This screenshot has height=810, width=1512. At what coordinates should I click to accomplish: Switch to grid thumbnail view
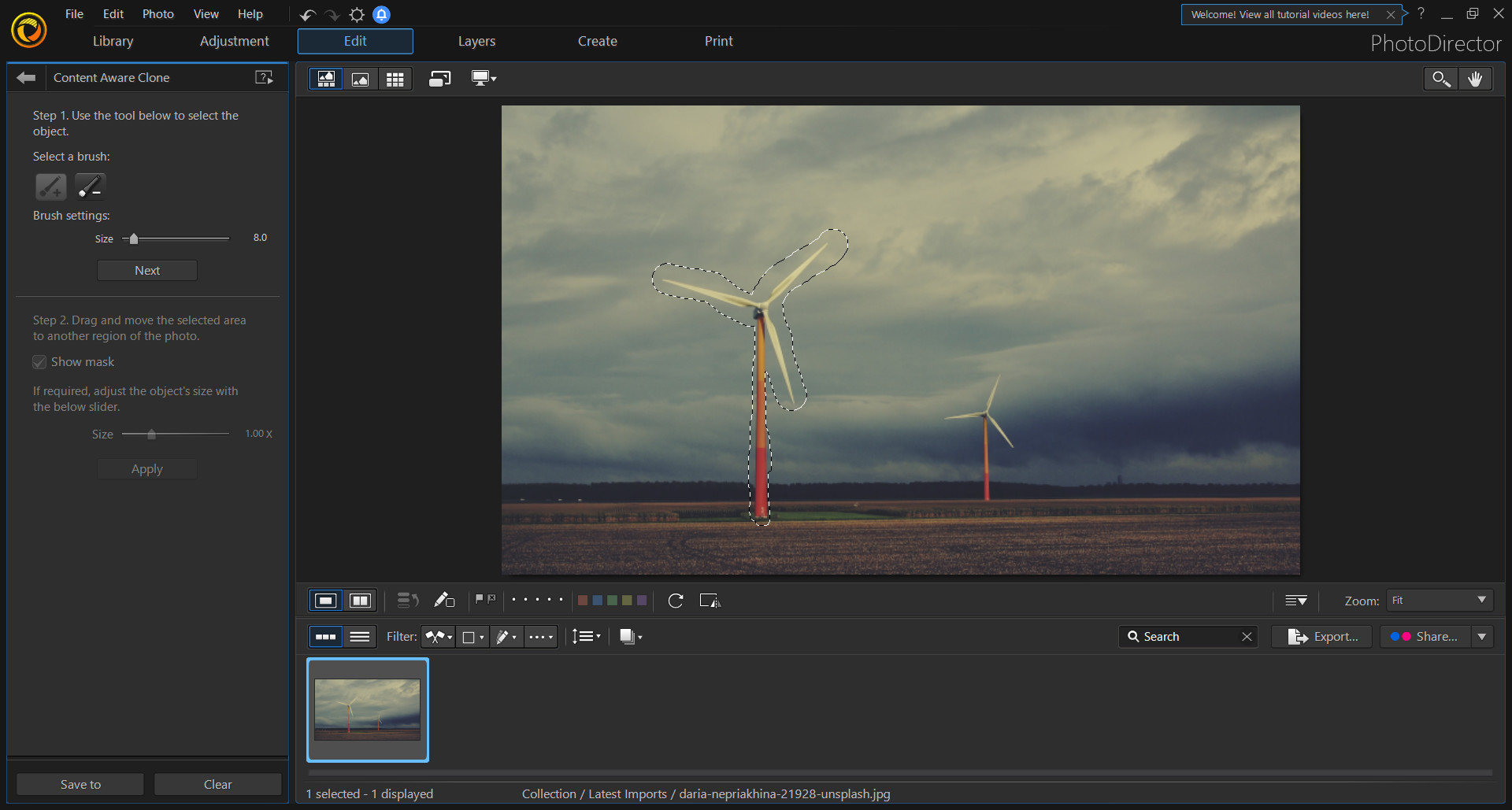click(395, 78)
